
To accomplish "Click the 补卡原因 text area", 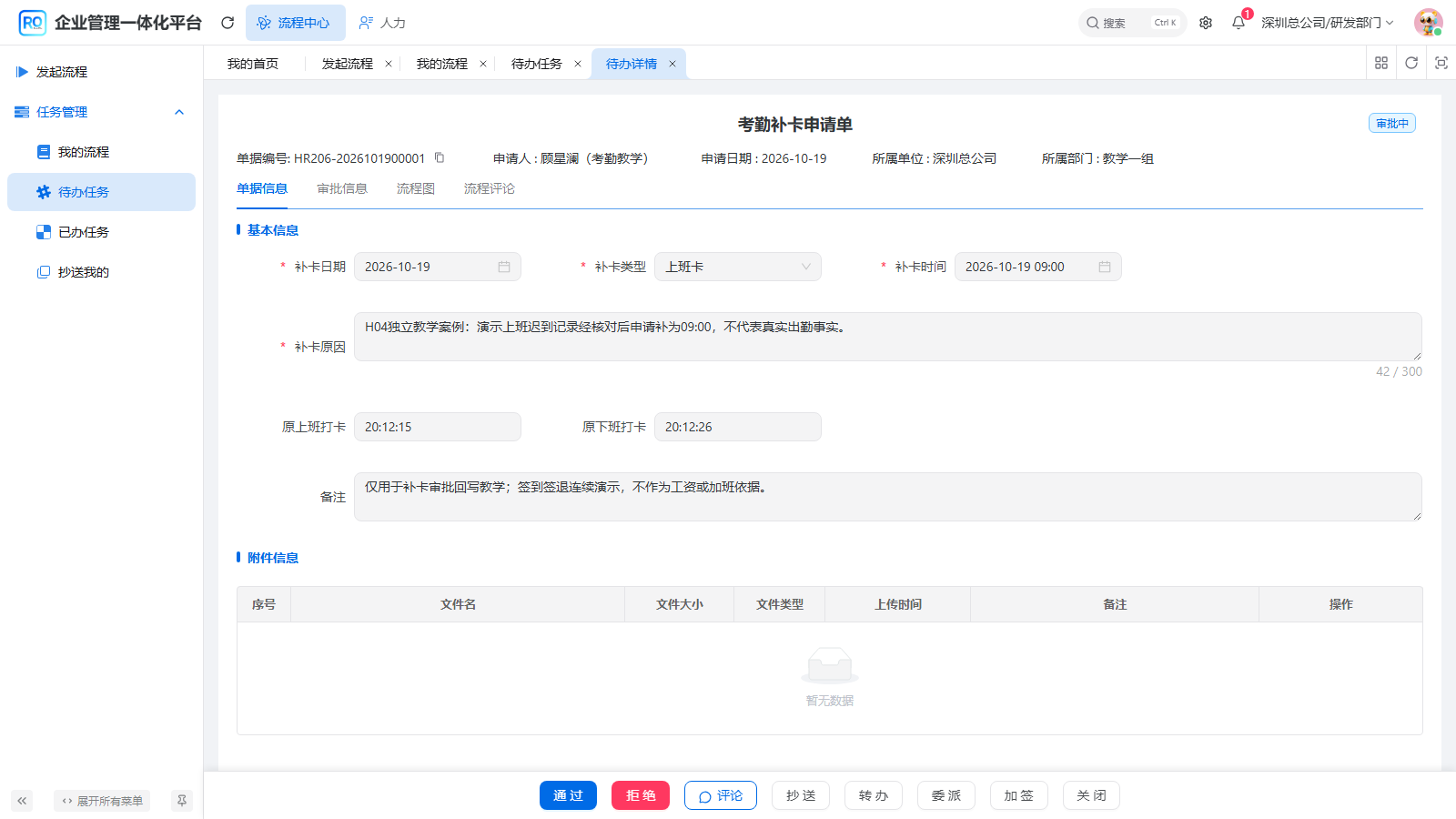I will click(x=888, y=337).
